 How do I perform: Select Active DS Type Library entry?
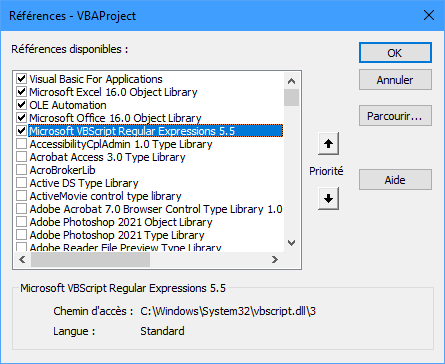pyautogui.click(x=84, y=183)
